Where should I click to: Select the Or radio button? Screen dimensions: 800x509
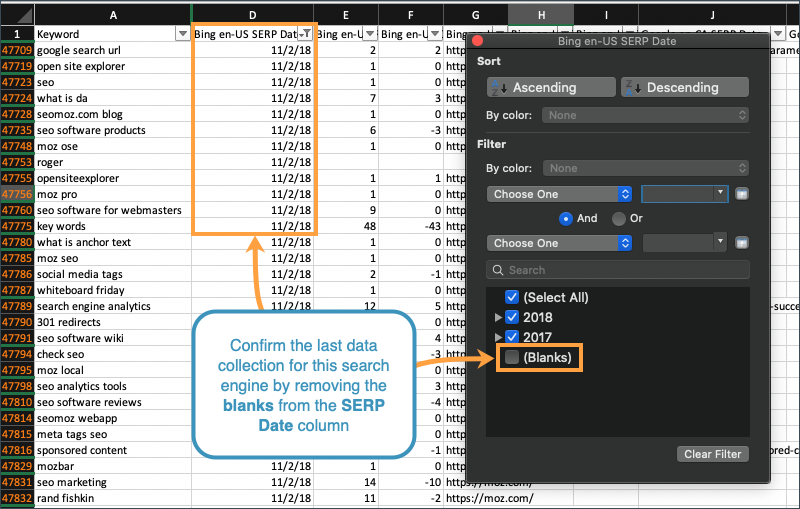(x=618, y=218)
